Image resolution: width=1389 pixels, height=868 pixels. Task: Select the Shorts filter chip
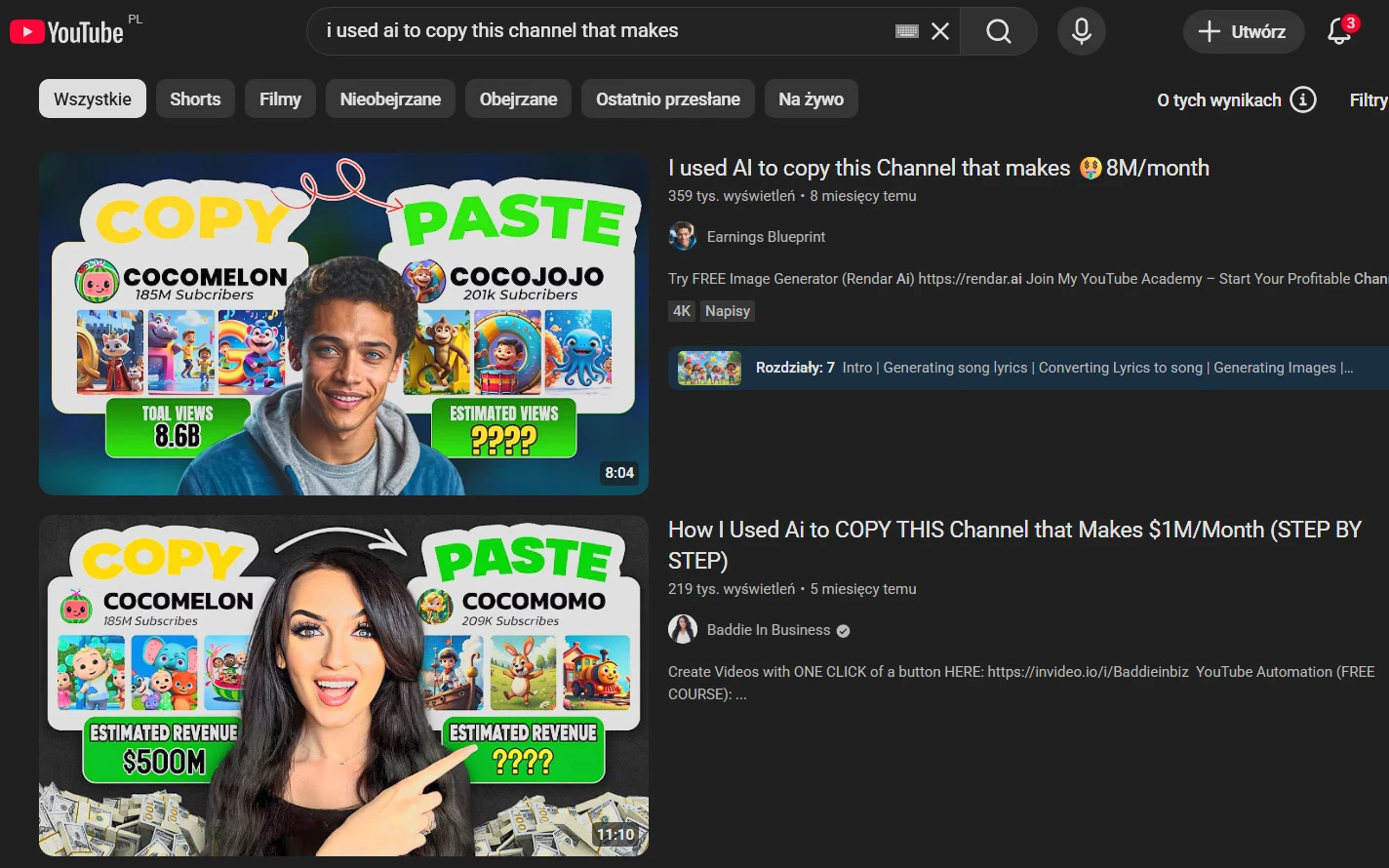click(x=195, y=99)
